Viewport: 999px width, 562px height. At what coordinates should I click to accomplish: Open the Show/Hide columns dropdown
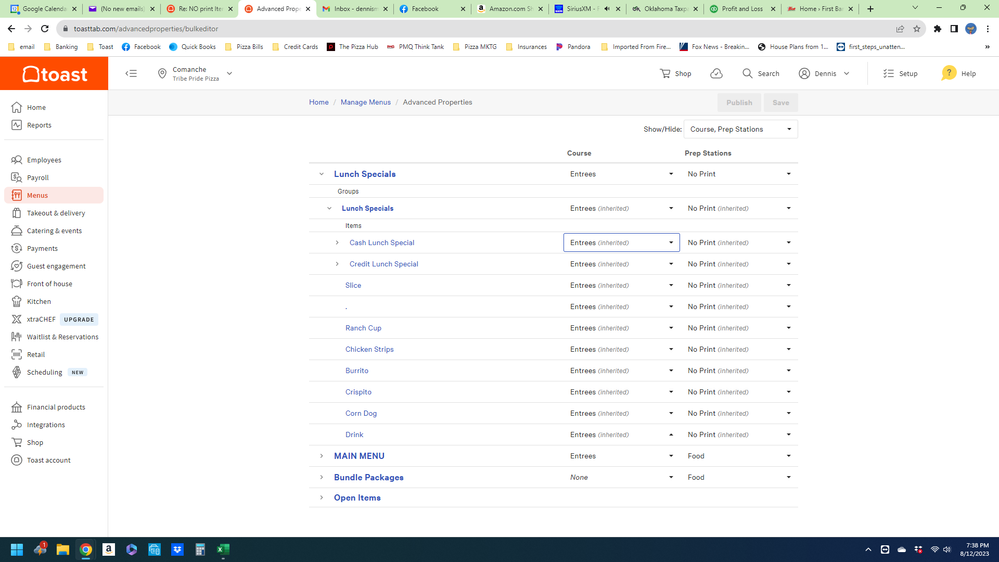point(740,129)
